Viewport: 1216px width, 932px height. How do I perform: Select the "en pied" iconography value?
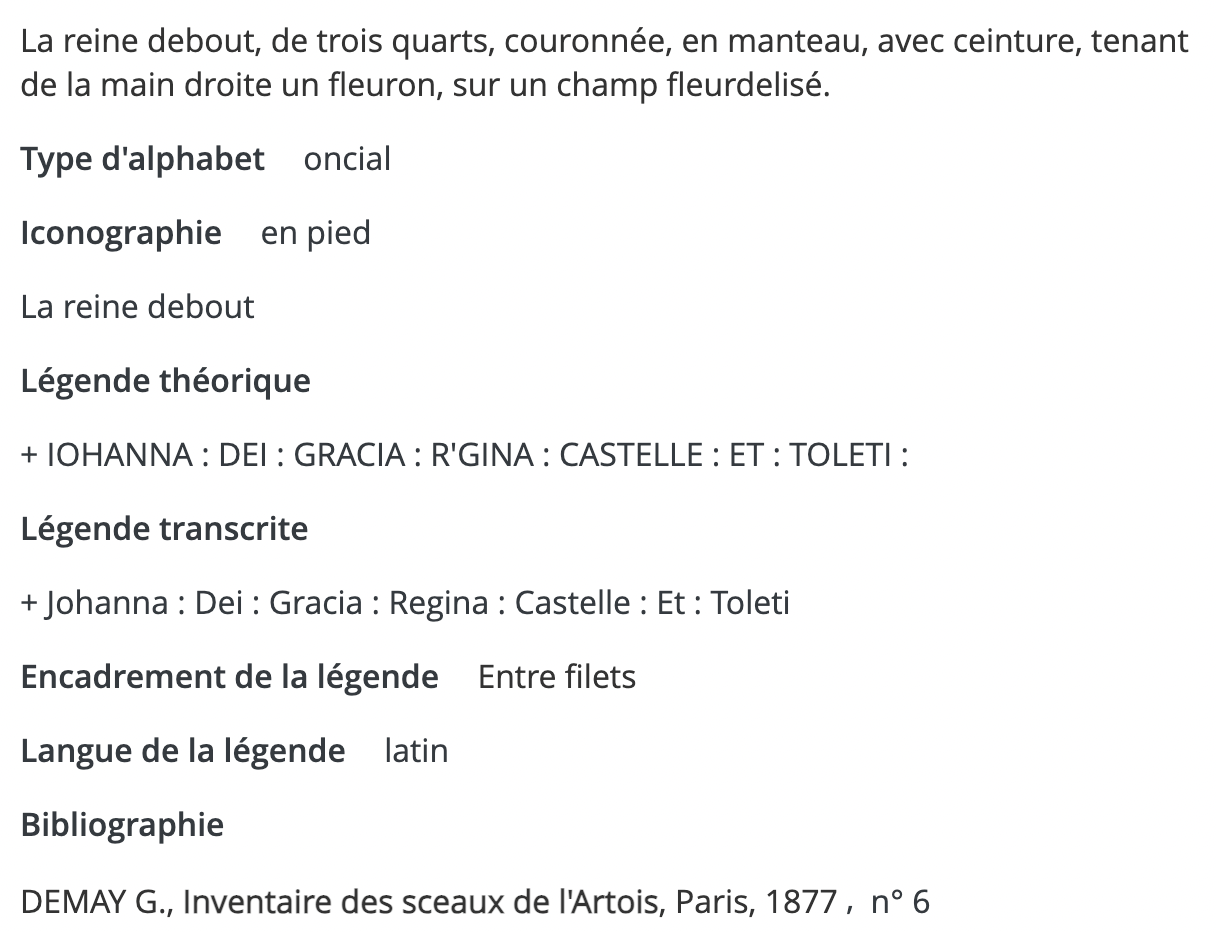click(x=316, y=233)
